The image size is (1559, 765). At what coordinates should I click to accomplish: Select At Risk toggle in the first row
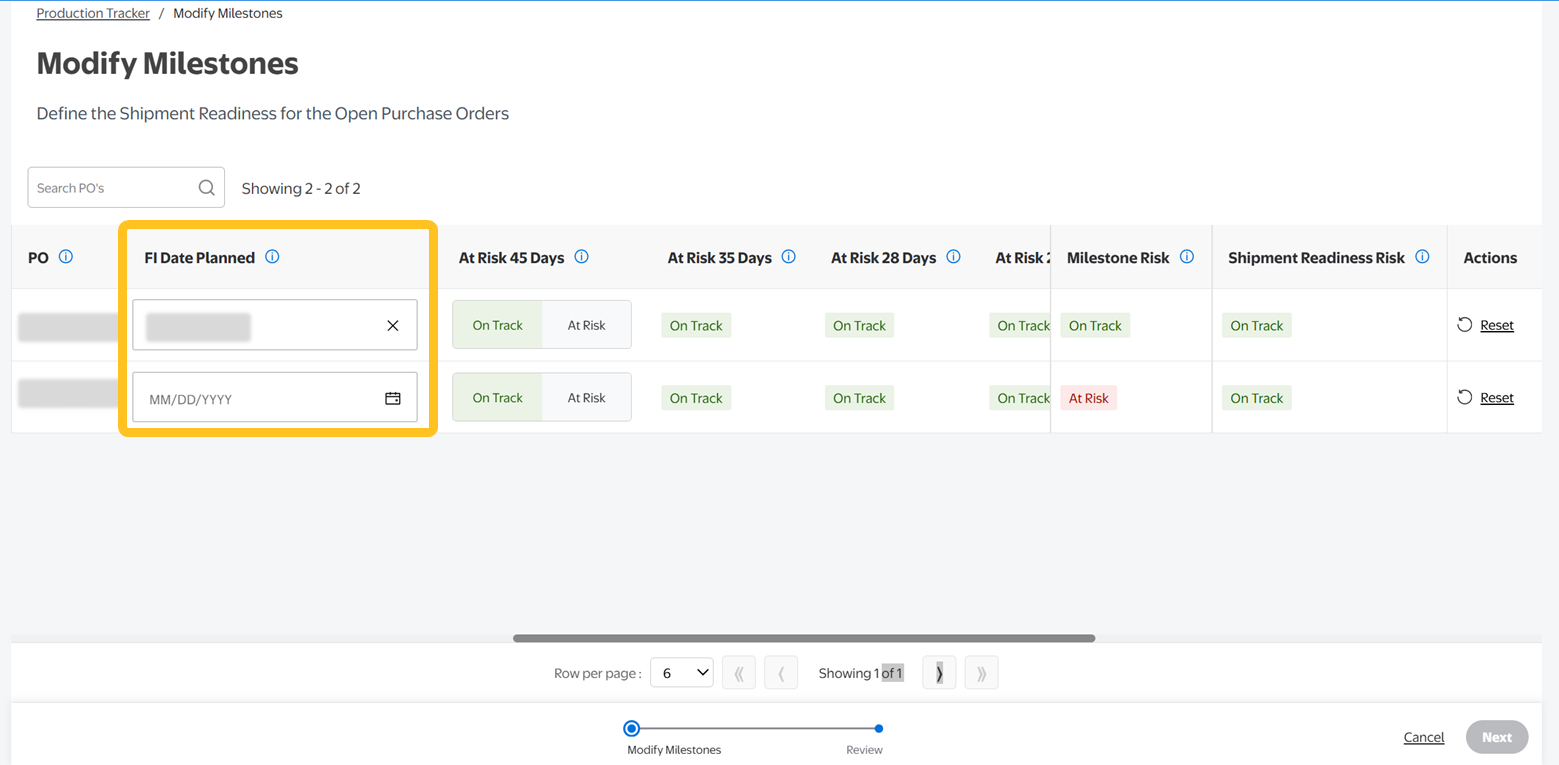[x=587, y=325]
